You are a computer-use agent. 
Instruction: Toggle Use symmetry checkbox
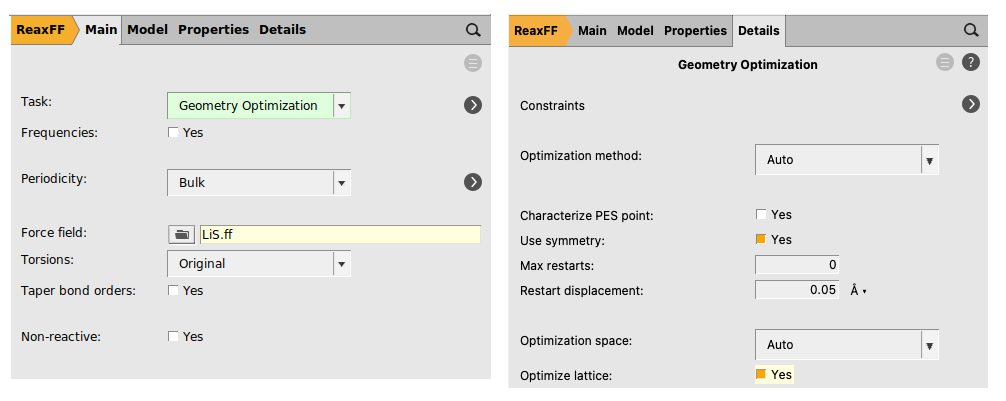coord(761,239)
